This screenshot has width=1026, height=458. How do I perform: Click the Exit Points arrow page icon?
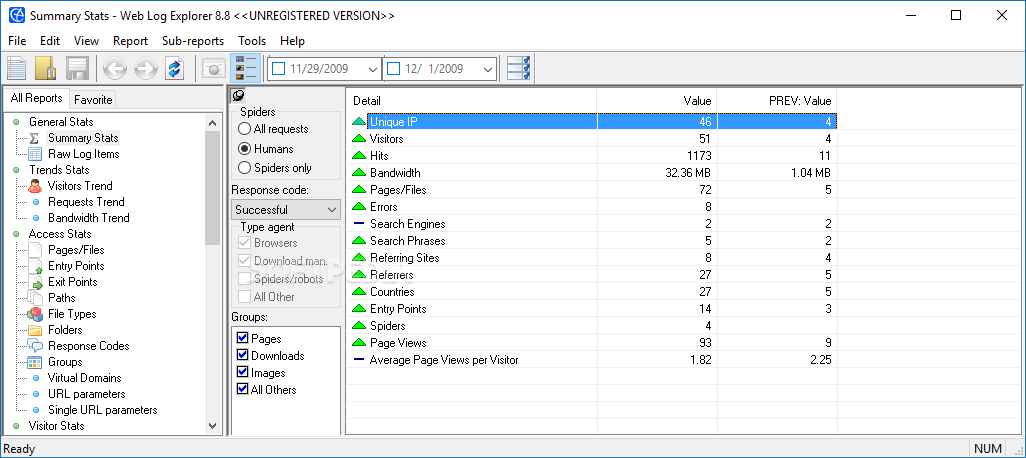pos(36,282)
